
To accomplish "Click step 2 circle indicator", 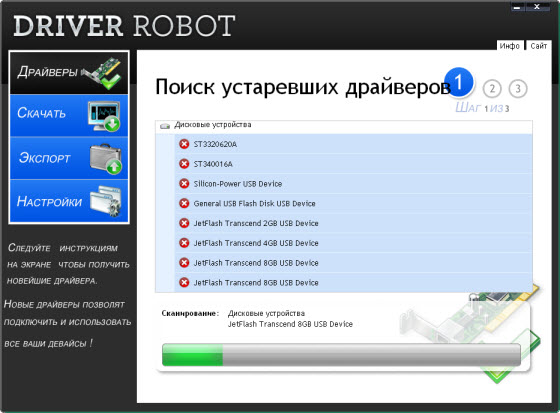I will [x=492, y=89].
